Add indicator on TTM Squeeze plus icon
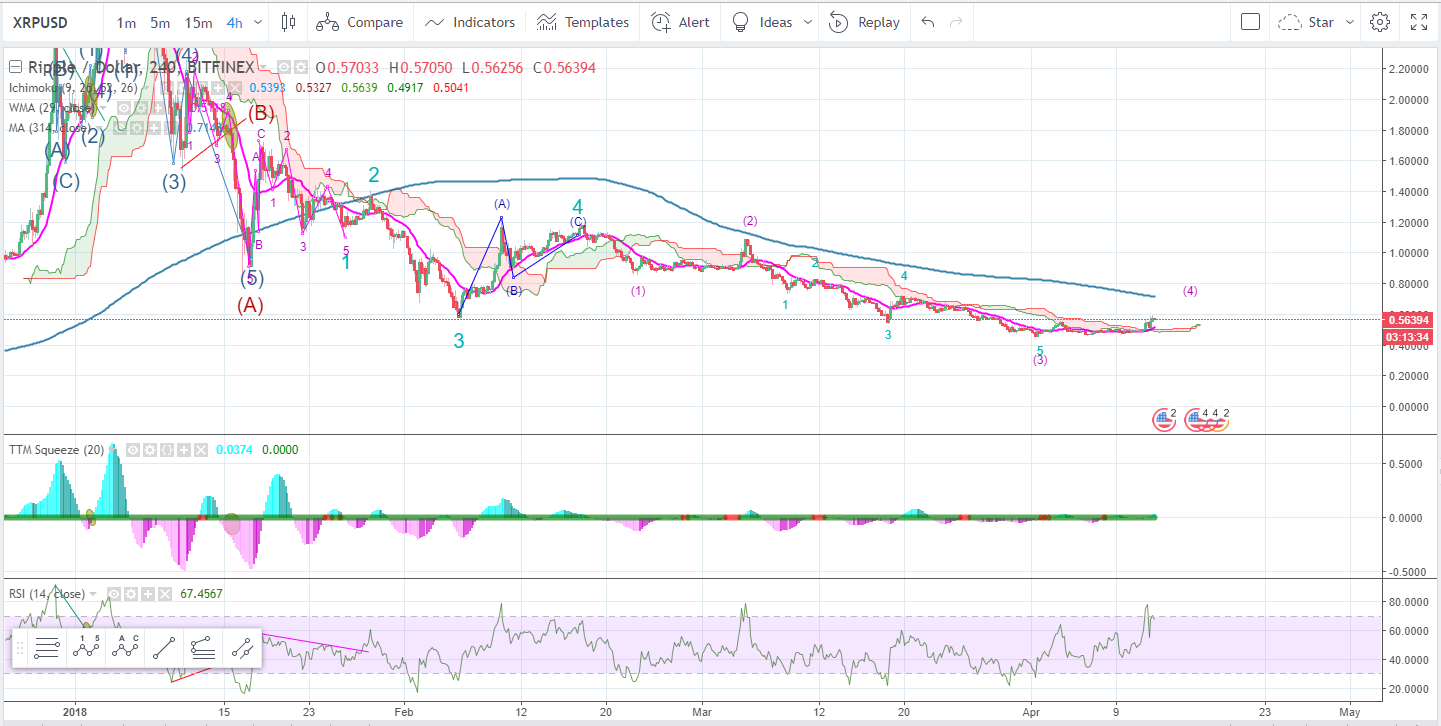 (x=184, y=450)
